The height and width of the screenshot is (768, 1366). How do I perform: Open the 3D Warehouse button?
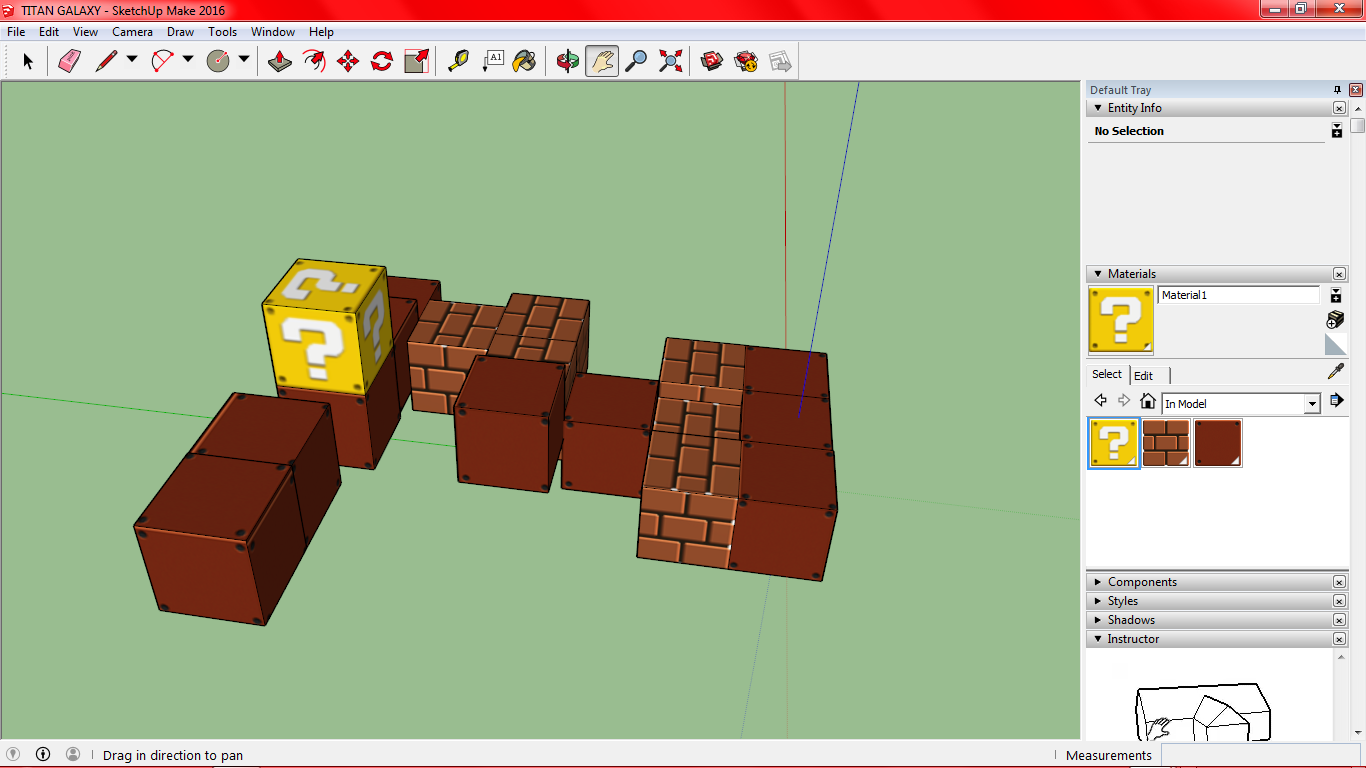coord(712,62)
